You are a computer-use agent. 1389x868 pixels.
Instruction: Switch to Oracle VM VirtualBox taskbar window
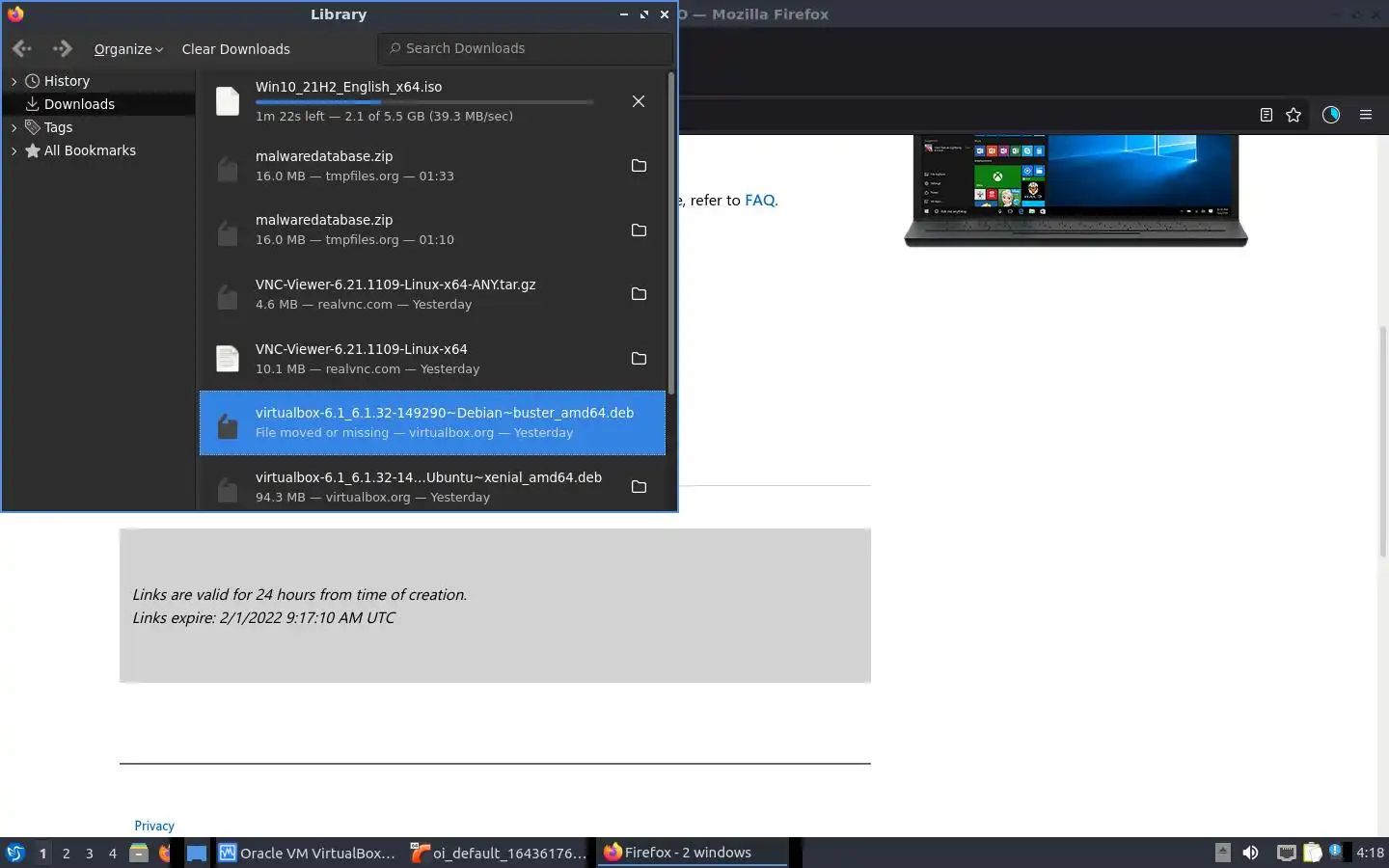(x=307, y=853)
